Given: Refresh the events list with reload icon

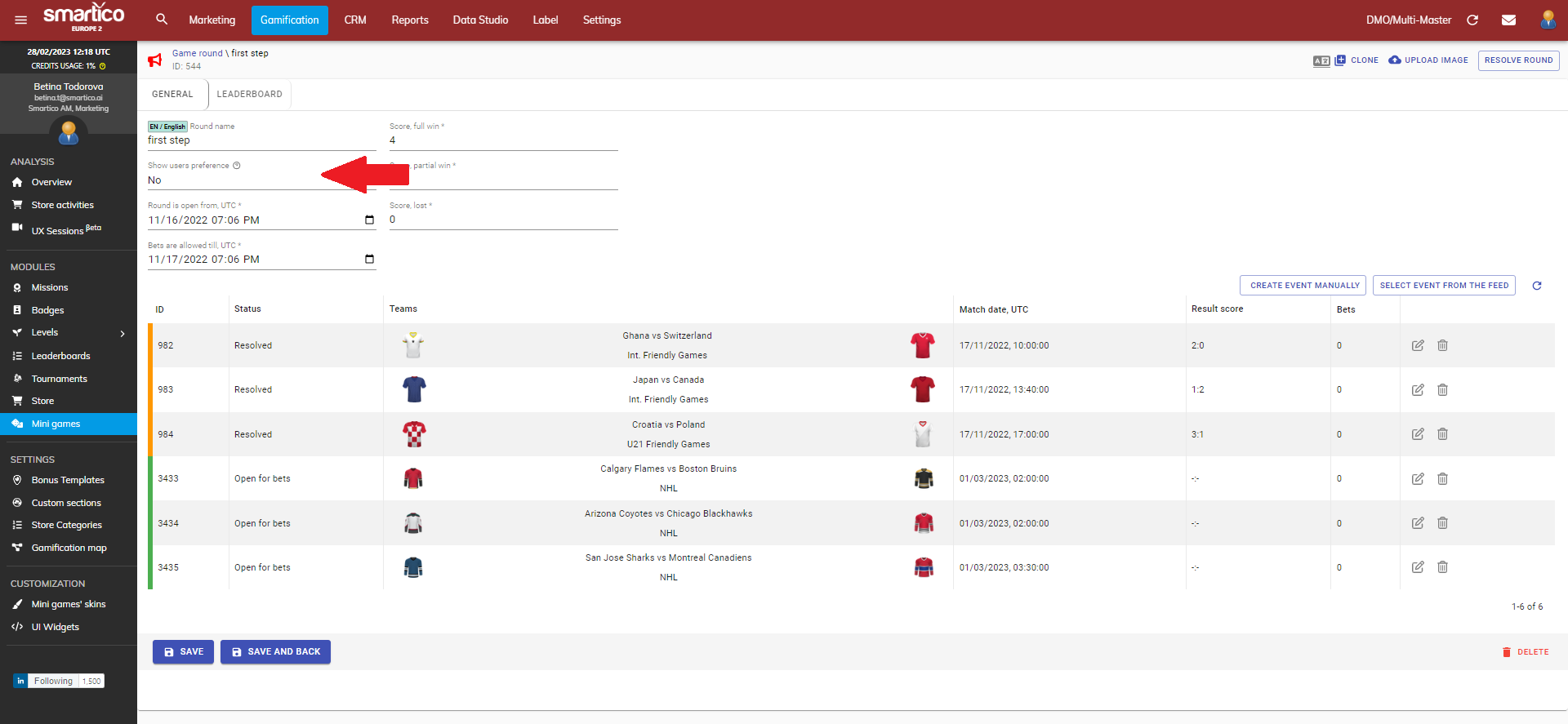Looking at the screenshot, I should (x=1536, y=286).
